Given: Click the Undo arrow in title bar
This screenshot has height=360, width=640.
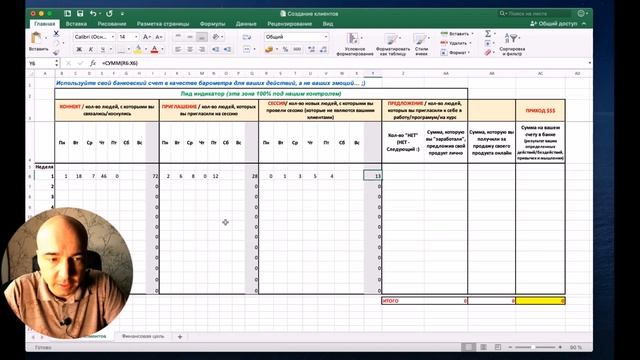Looking at the screenshot, I should click(x=93, y=13).
